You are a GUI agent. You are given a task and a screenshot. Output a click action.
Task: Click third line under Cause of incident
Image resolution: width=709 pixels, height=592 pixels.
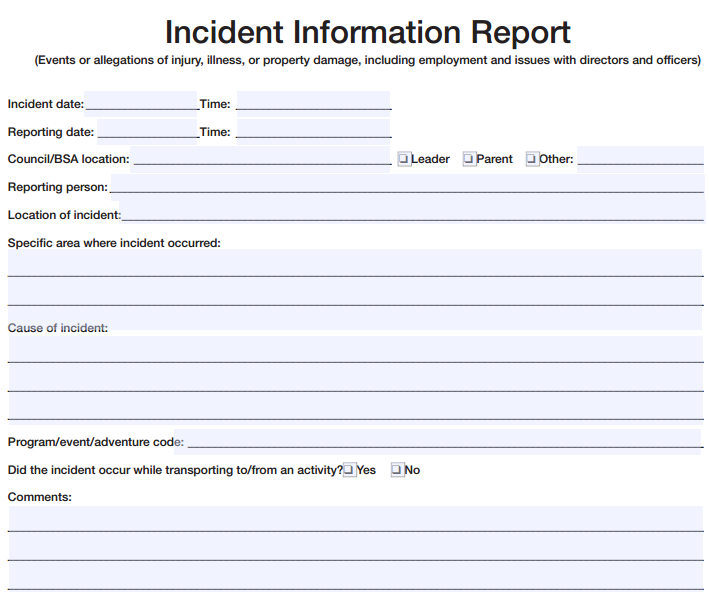pos(355,407)
